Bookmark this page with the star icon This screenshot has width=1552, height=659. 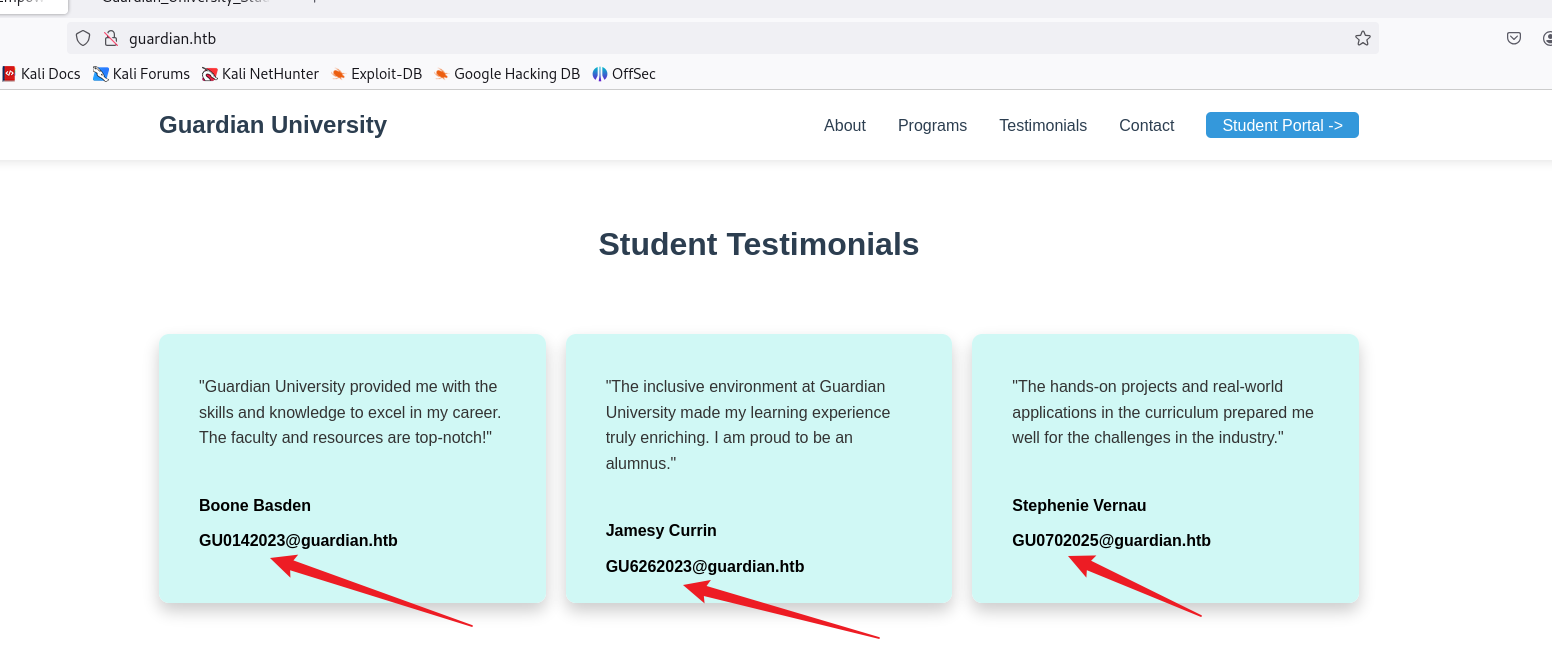click(x=1362, y=38)
